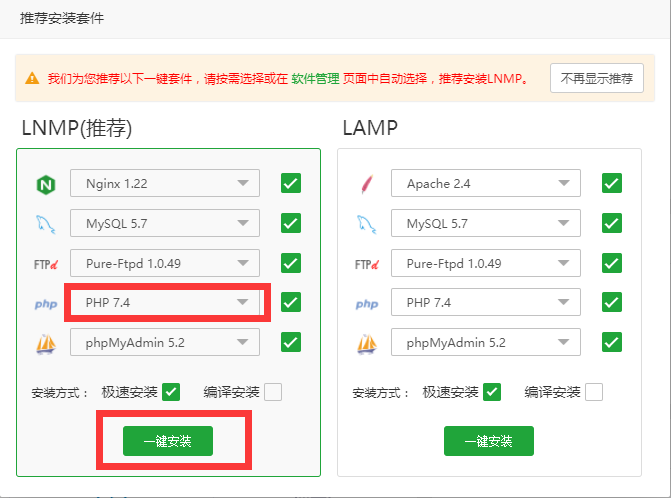
Task: Open LNMP Pure-Ftpd 1.0.49 dropdown
Action: (165, 263)
